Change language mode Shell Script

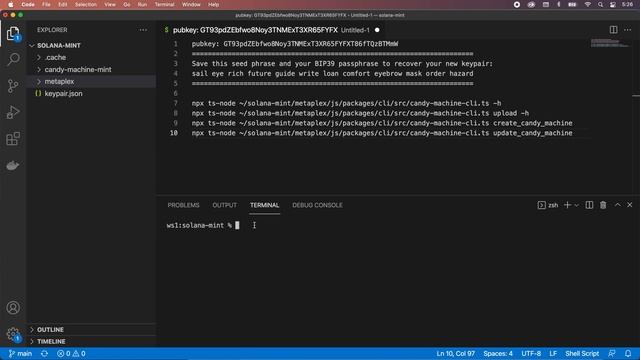point(582,353)
